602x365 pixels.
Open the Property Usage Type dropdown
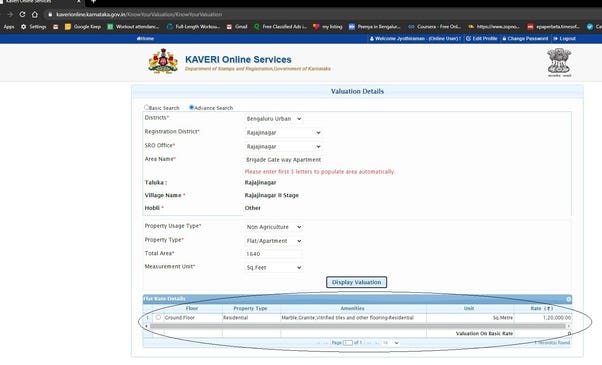[274, 227]
